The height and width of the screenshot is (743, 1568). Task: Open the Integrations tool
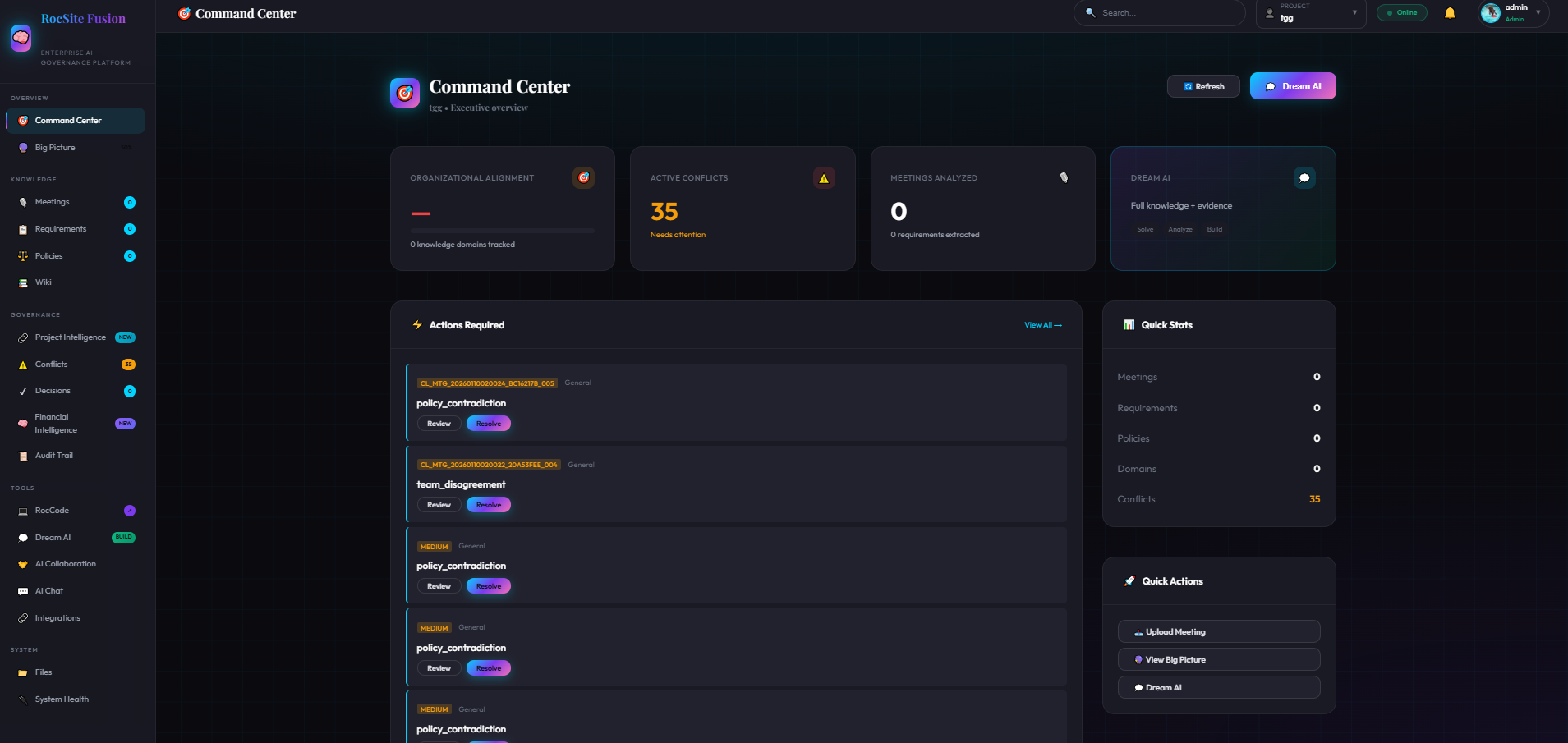point(57,617)
